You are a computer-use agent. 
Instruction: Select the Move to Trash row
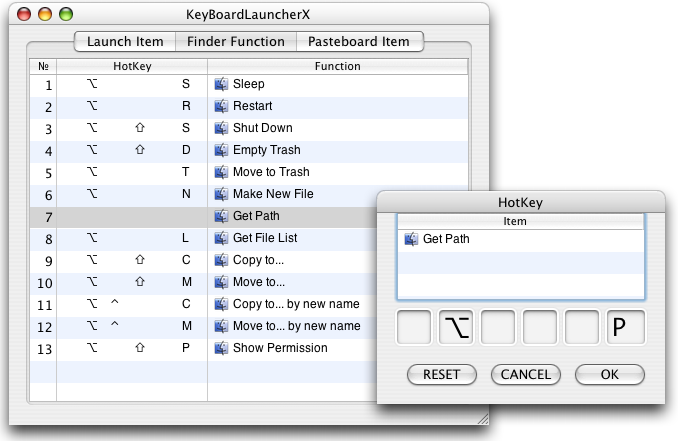click(x=249, y=172)
